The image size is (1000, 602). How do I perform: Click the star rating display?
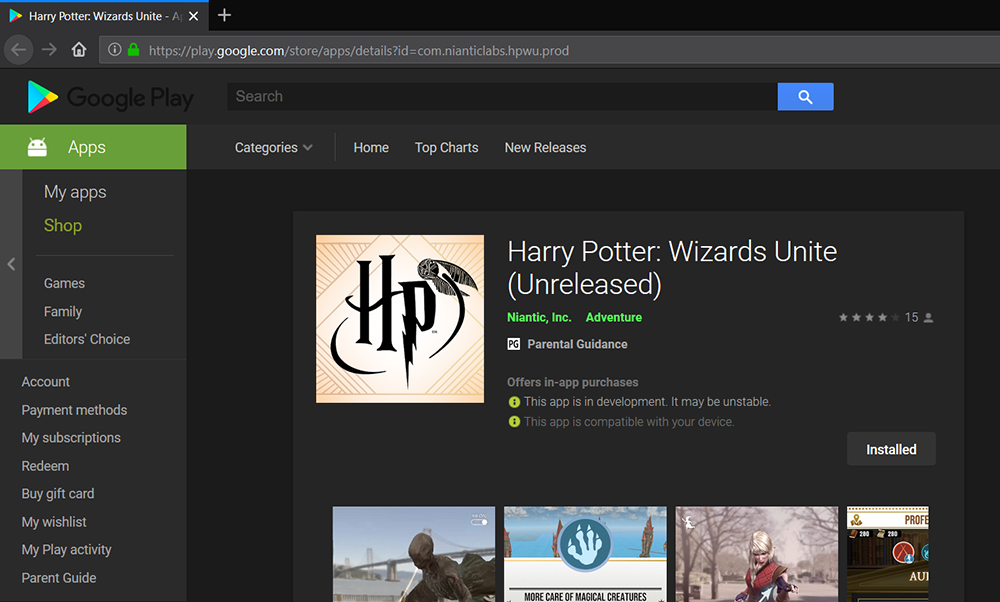[869, 318]
